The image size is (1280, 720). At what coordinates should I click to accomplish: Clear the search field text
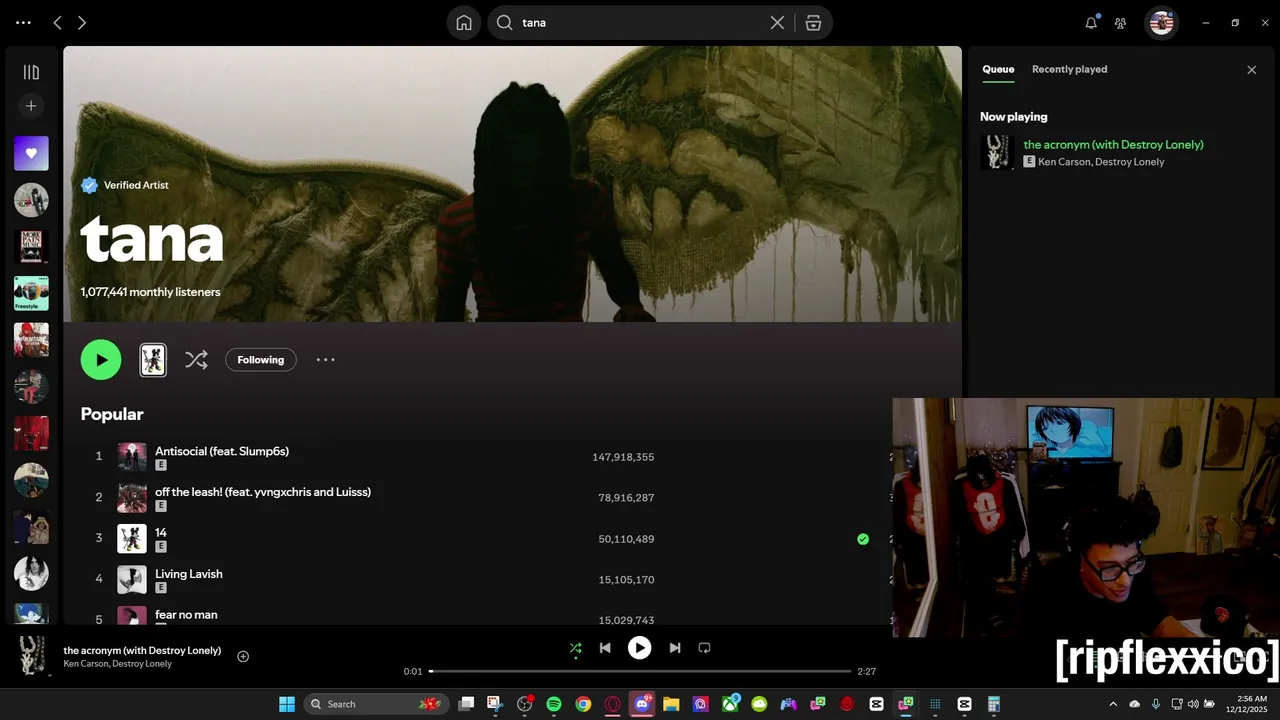point(777,23)
